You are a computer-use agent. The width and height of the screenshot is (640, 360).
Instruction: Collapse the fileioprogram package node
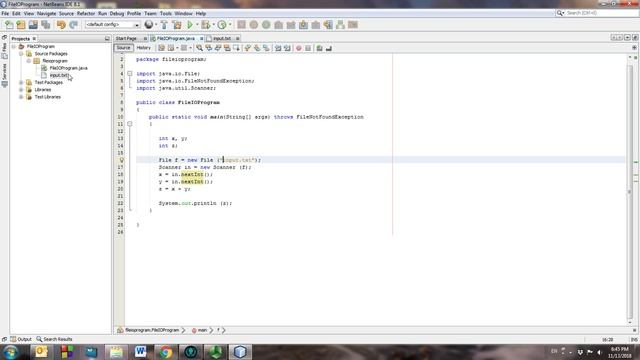click(x=29, y=61)
